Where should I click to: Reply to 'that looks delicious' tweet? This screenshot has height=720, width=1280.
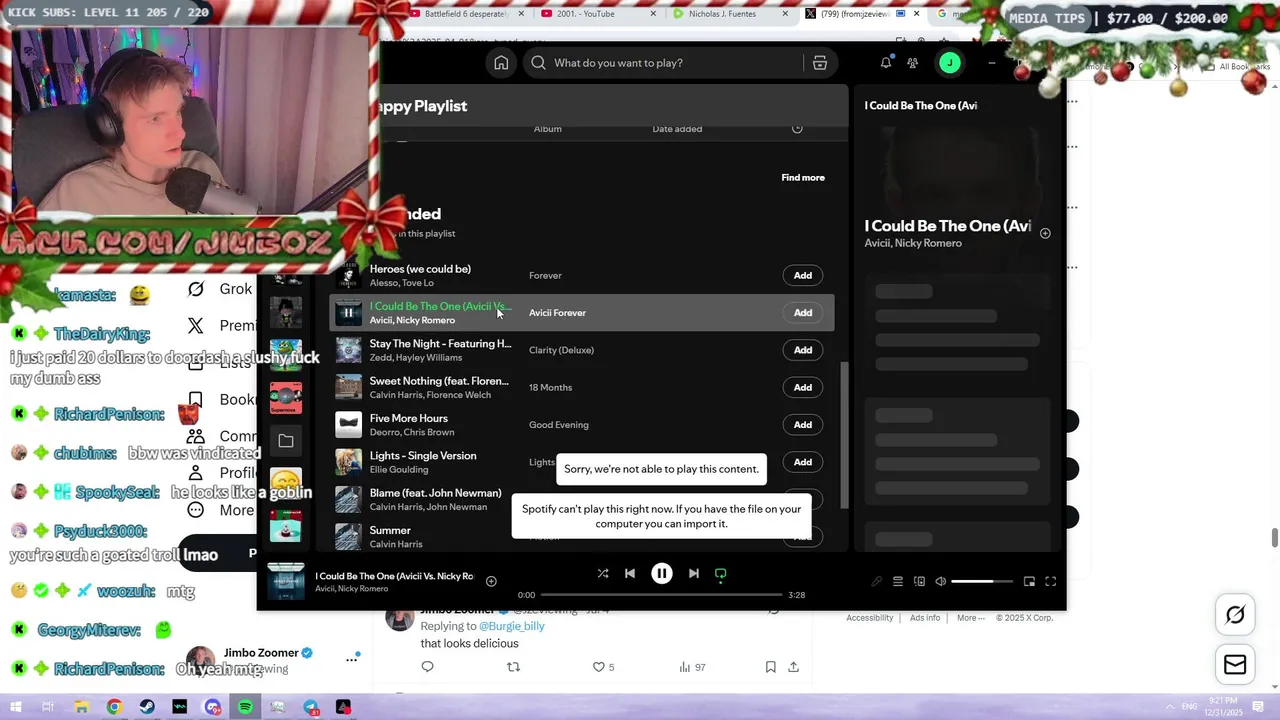tap(427, 667)
